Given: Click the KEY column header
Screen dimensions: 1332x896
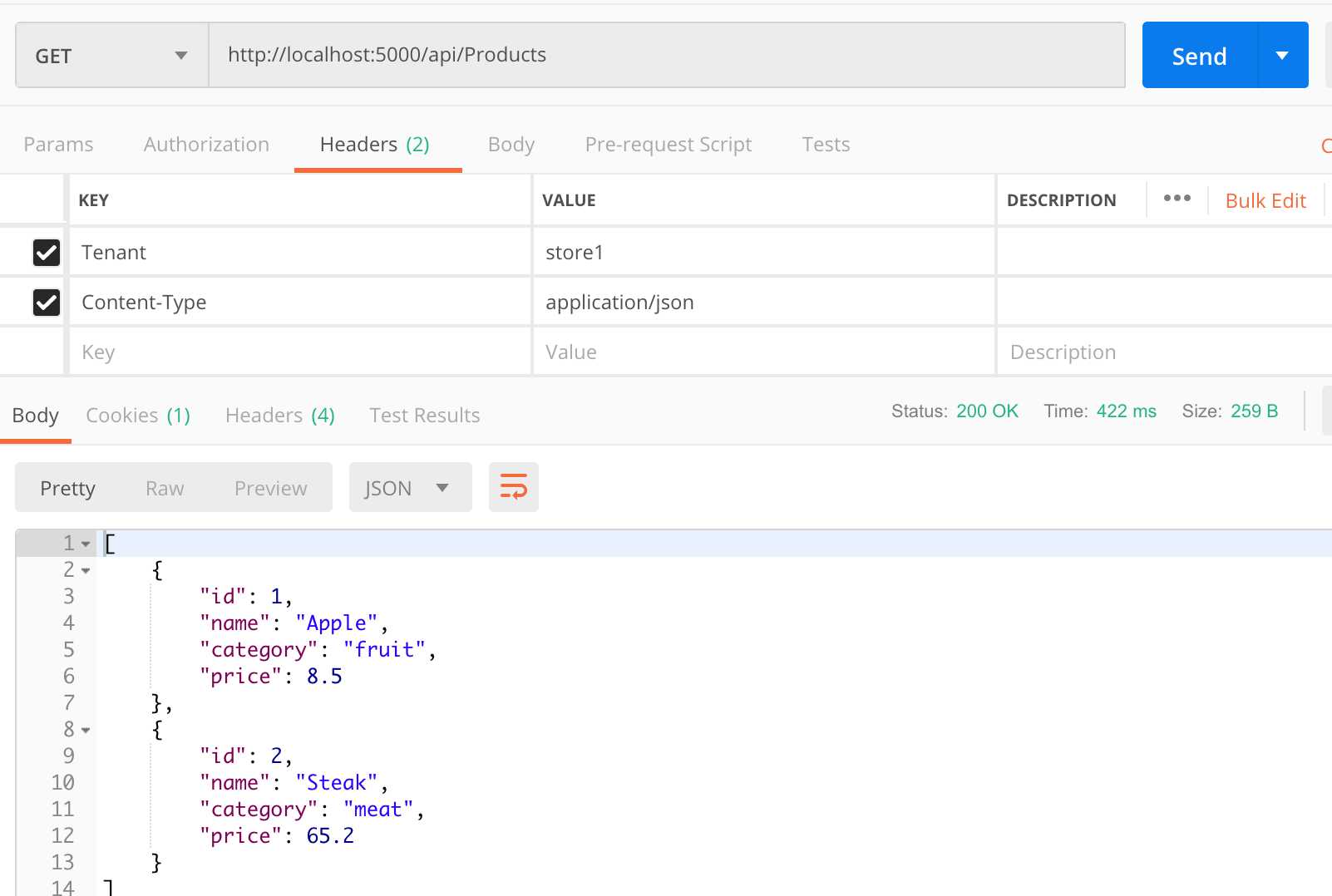Looking at the screenshot, I should click(93, 200).
